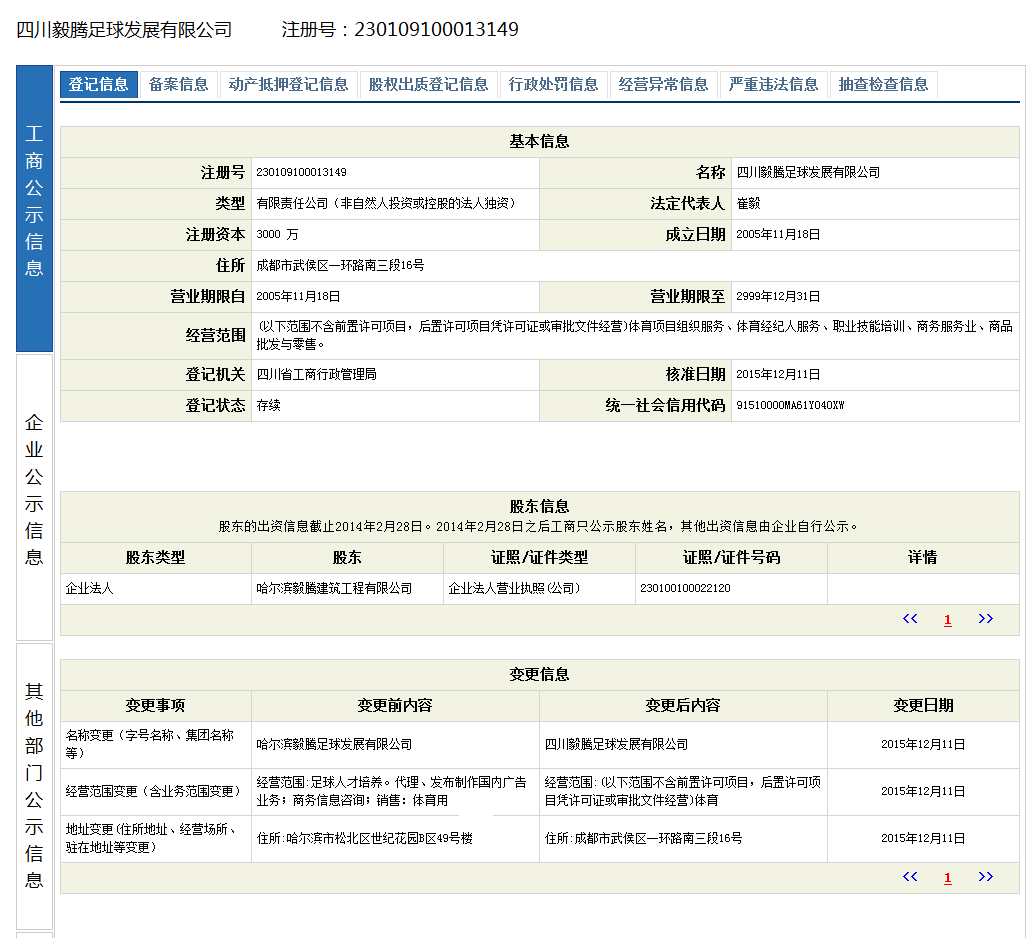Screen dimensions: 1034x938
Task: Click certificate number 230100100022120
Action: [x=685, y=588]
